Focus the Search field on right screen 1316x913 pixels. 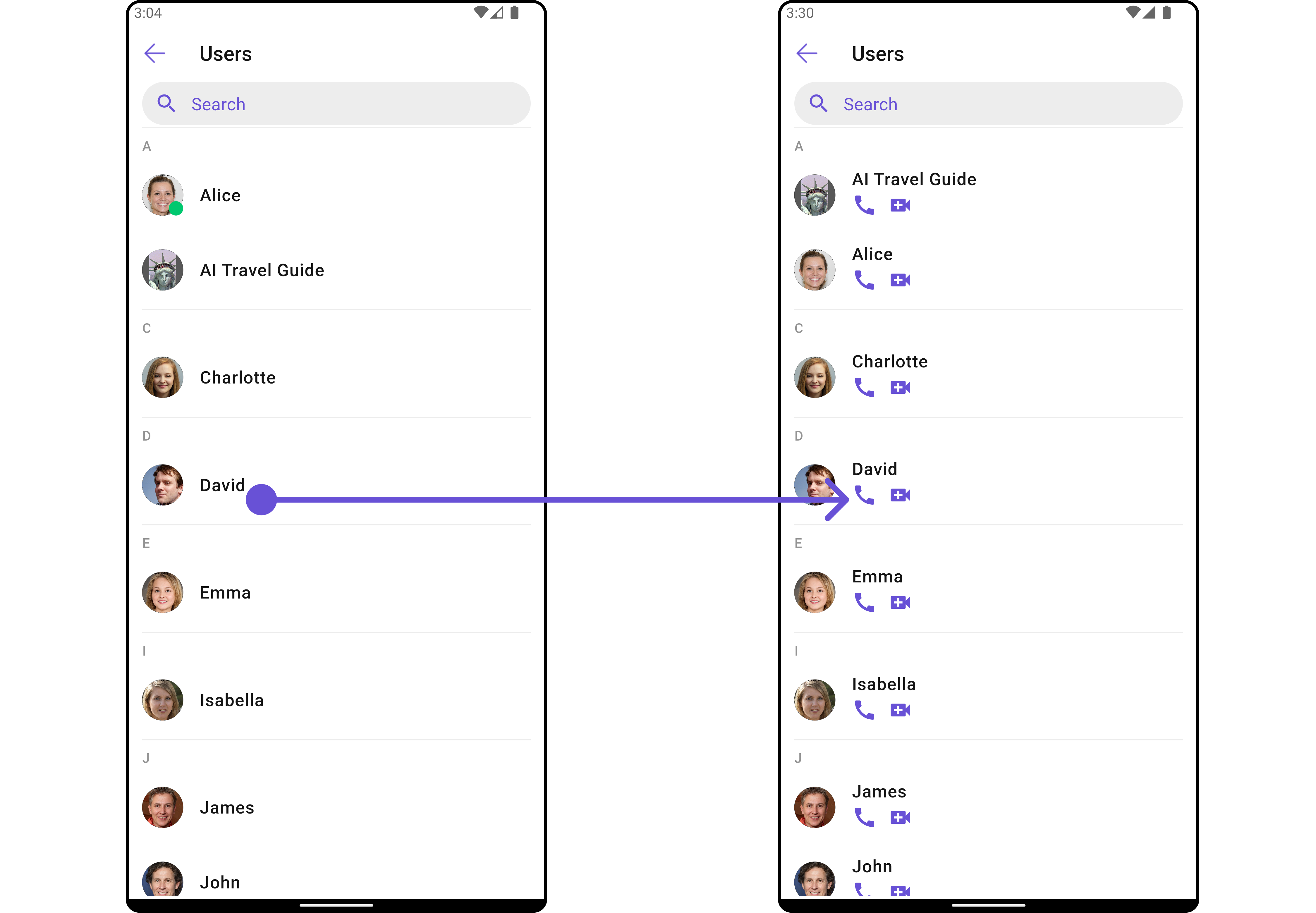[988, 104]
